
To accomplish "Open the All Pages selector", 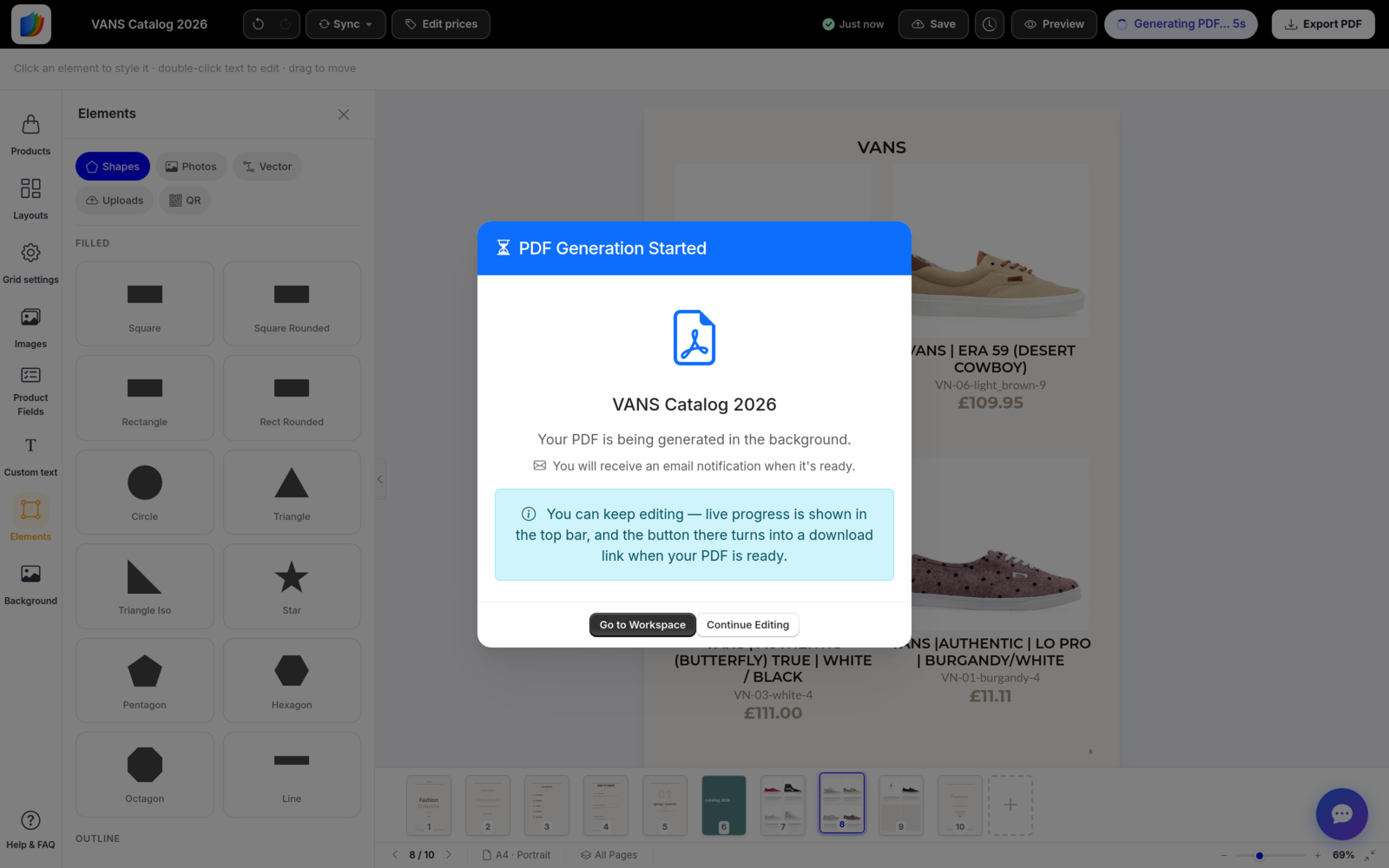I will [x=609, y=855].
